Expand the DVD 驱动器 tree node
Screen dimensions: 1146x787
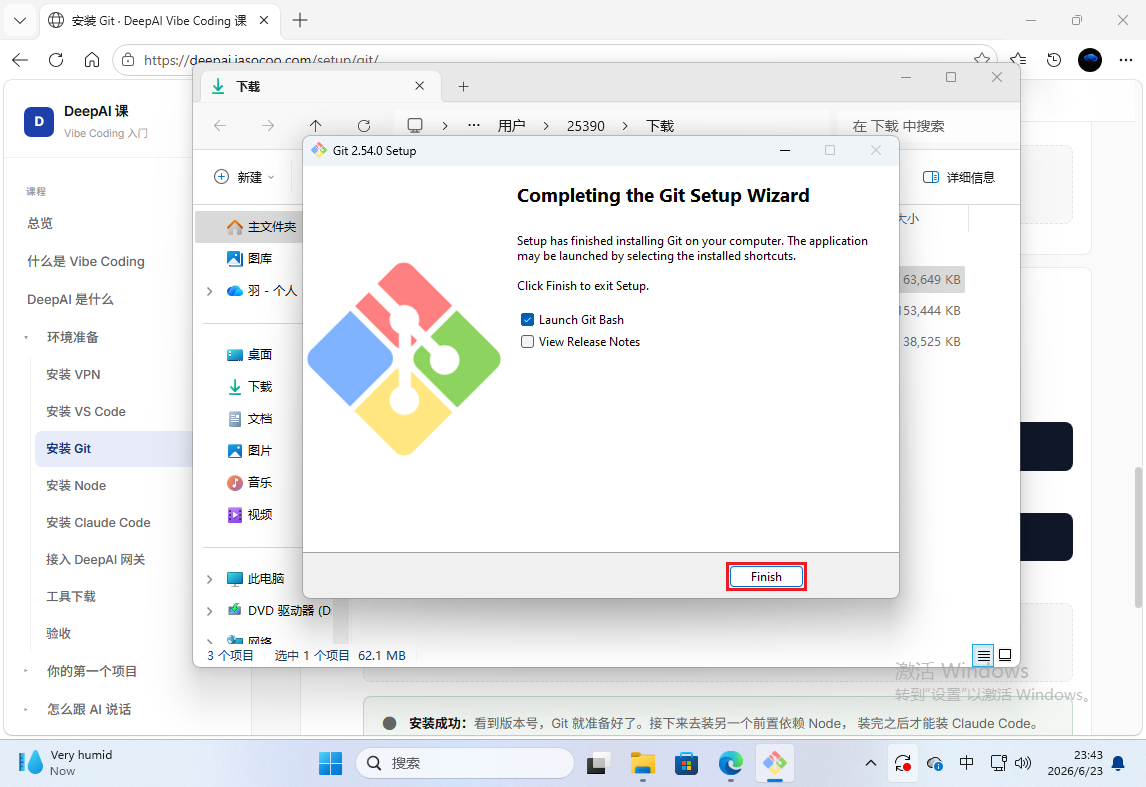coord(210,611)
